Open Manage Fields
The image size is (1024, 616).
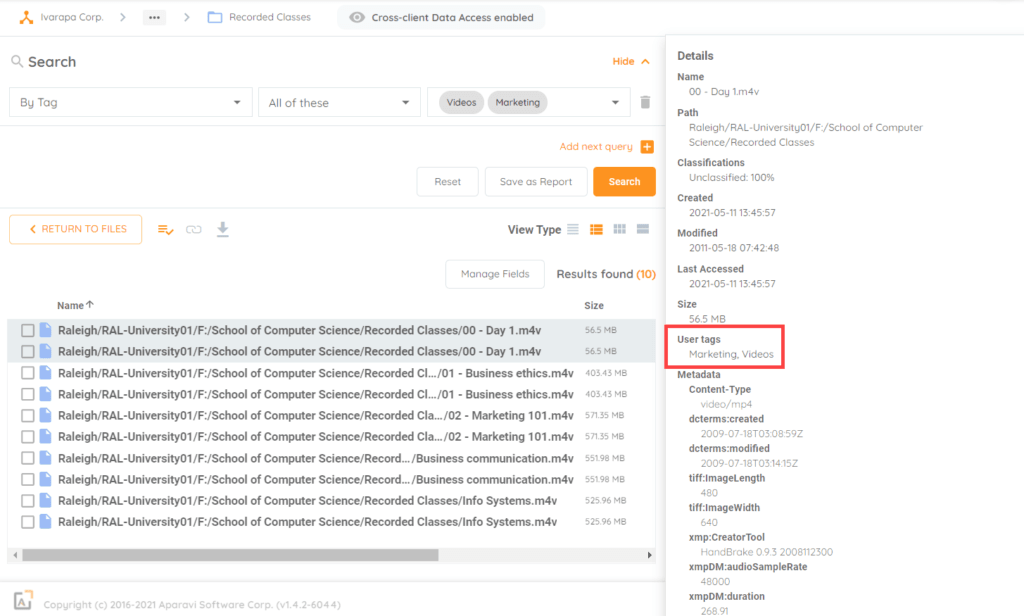pyautogui.click(x=495, y=274)
